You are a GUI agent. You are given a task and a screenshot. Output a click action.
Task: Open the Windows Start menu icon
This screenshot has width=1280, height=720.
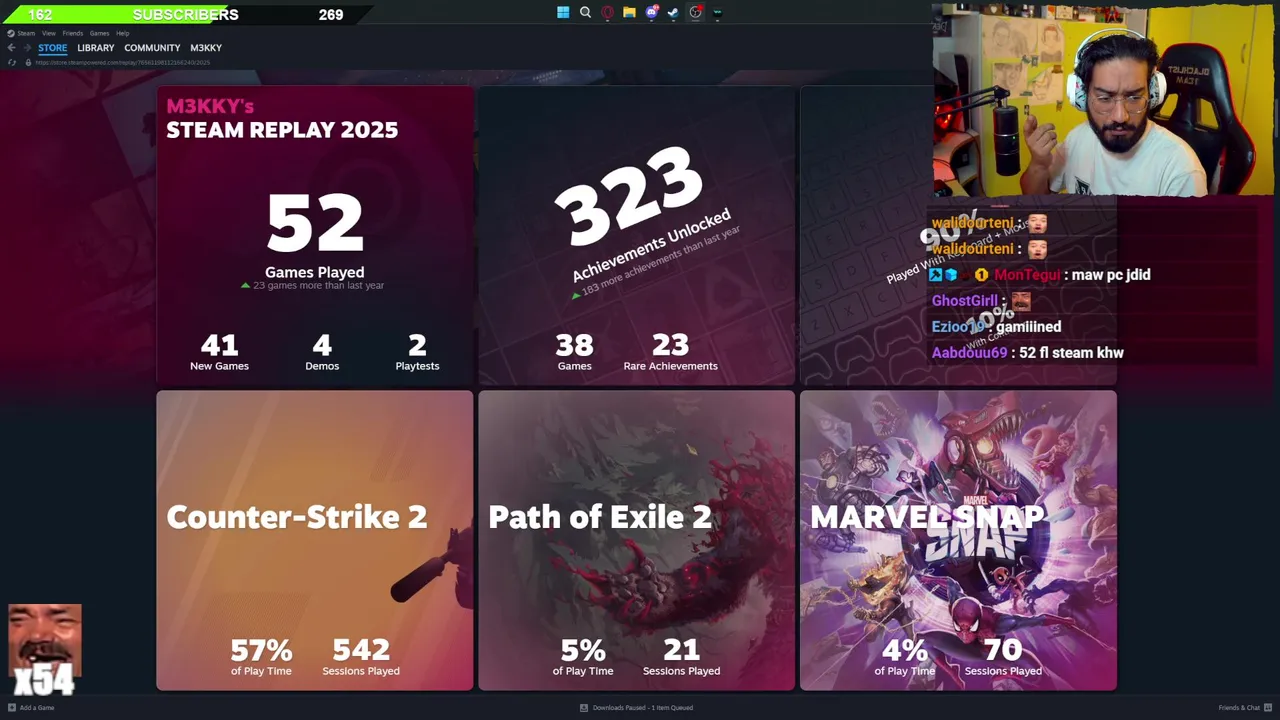[x=563, y=13]
